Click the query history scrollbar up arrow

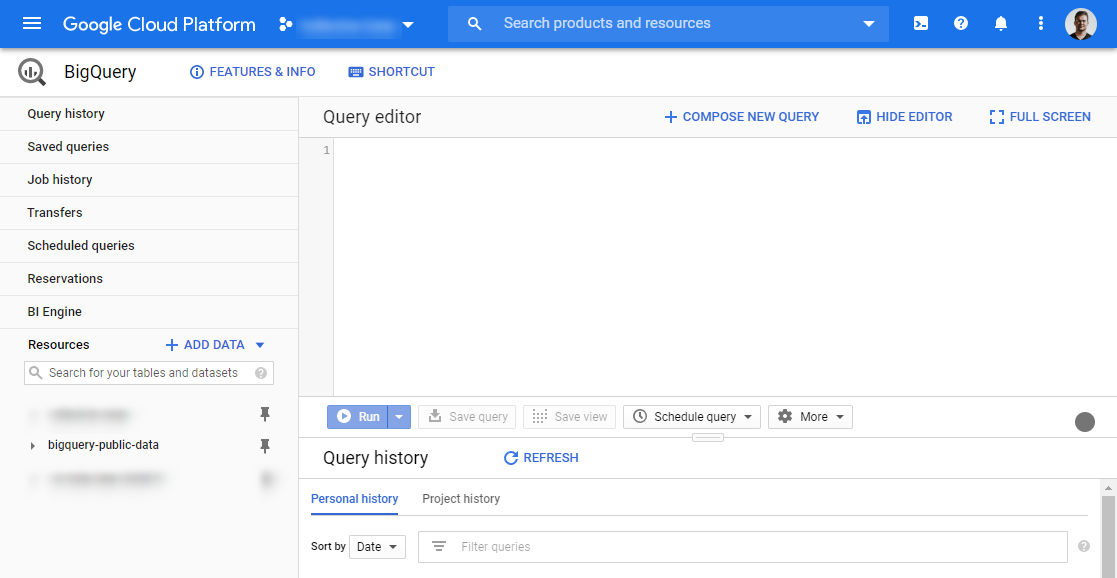pos(1108,487)
